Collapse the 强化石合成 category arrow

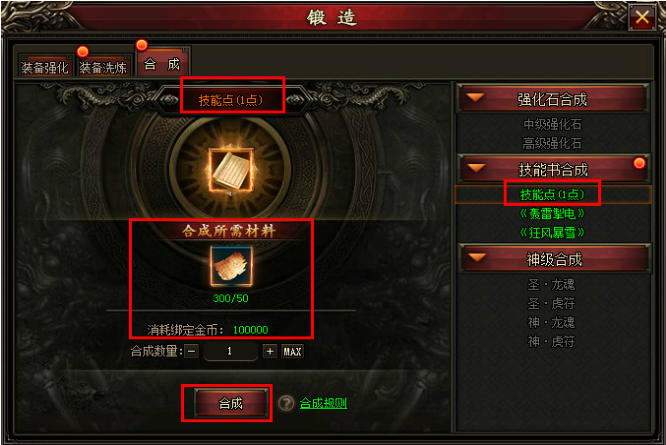pos(475,98)
